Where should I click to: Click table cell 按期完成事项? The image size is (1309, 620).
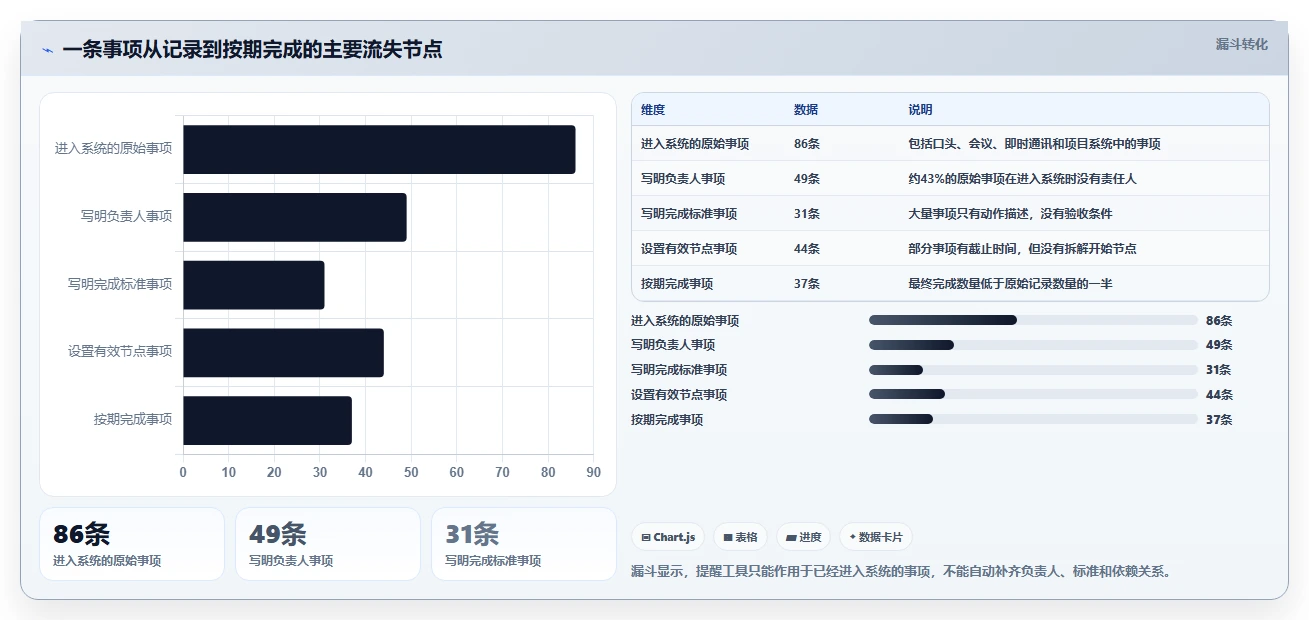click(677, 284)
